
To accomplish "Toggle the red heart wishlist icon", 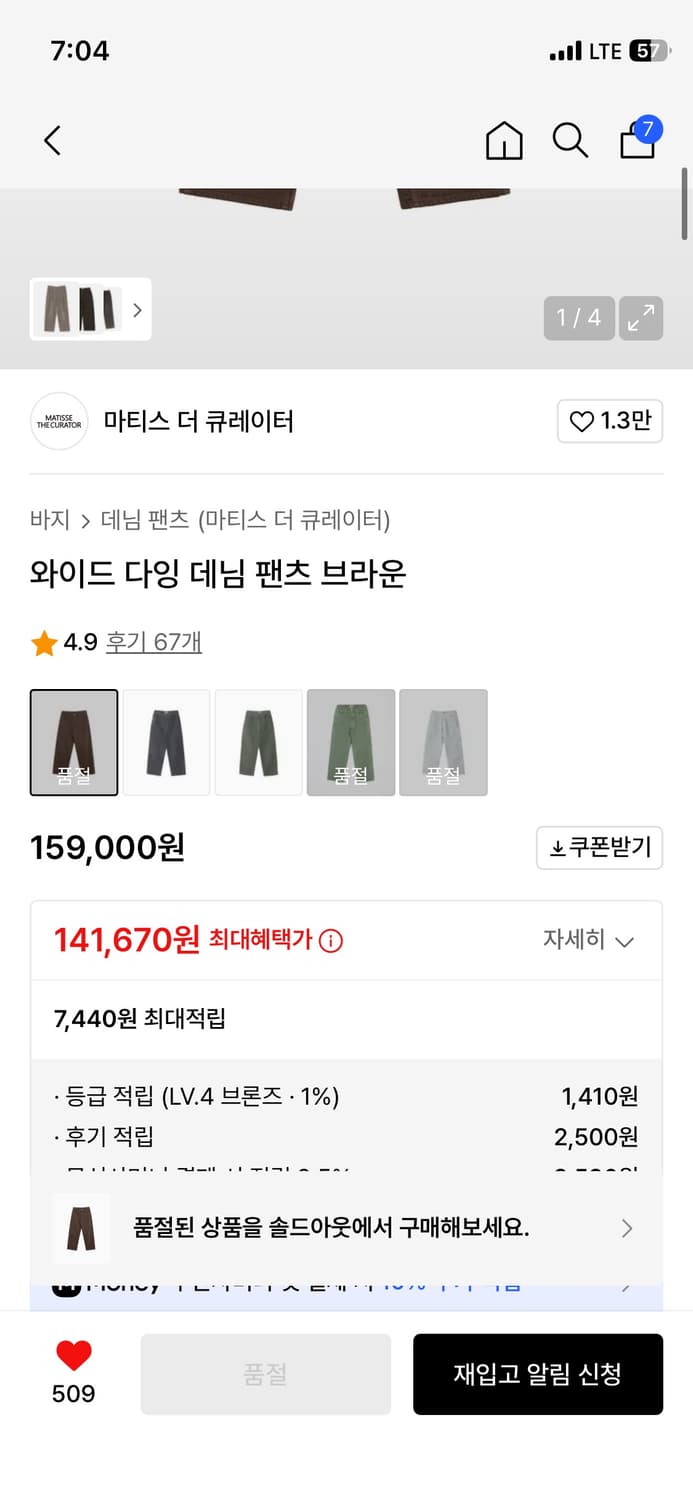I will pos(73,1356).
